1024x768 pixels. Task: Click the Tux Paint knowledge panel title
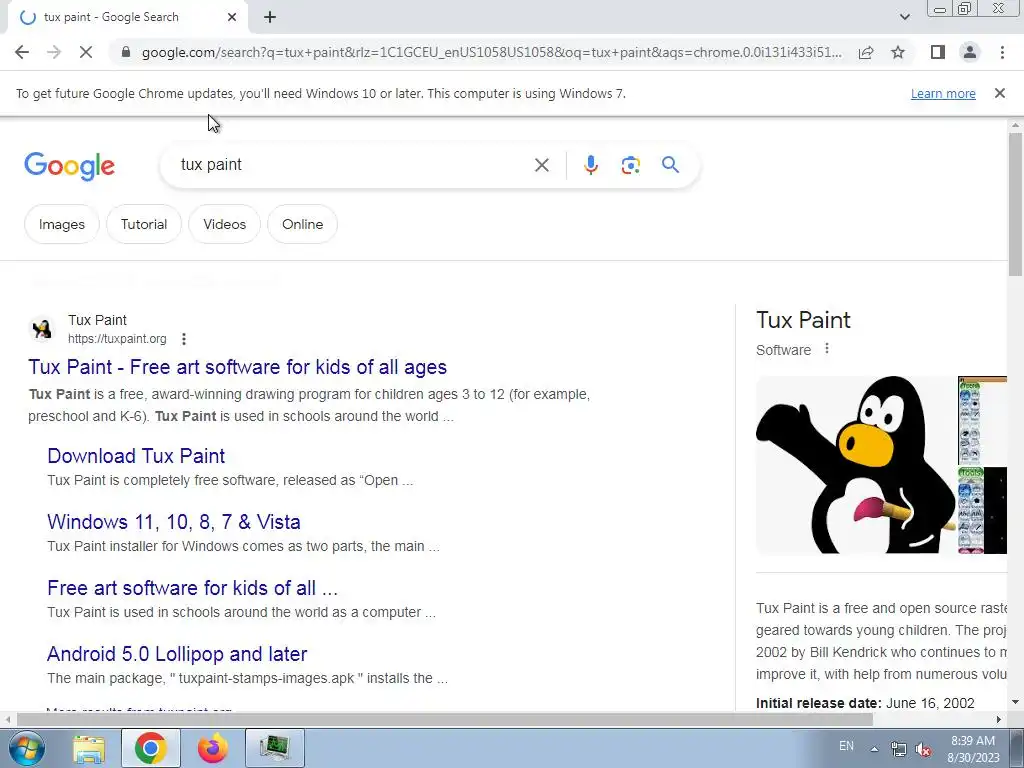coord(803,320)
